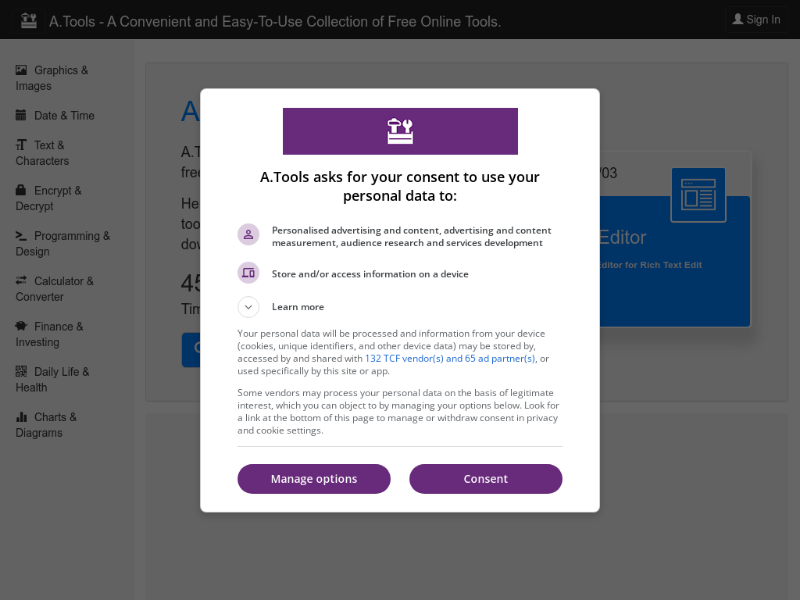Click the Sign In button

(x=756, y=20)
